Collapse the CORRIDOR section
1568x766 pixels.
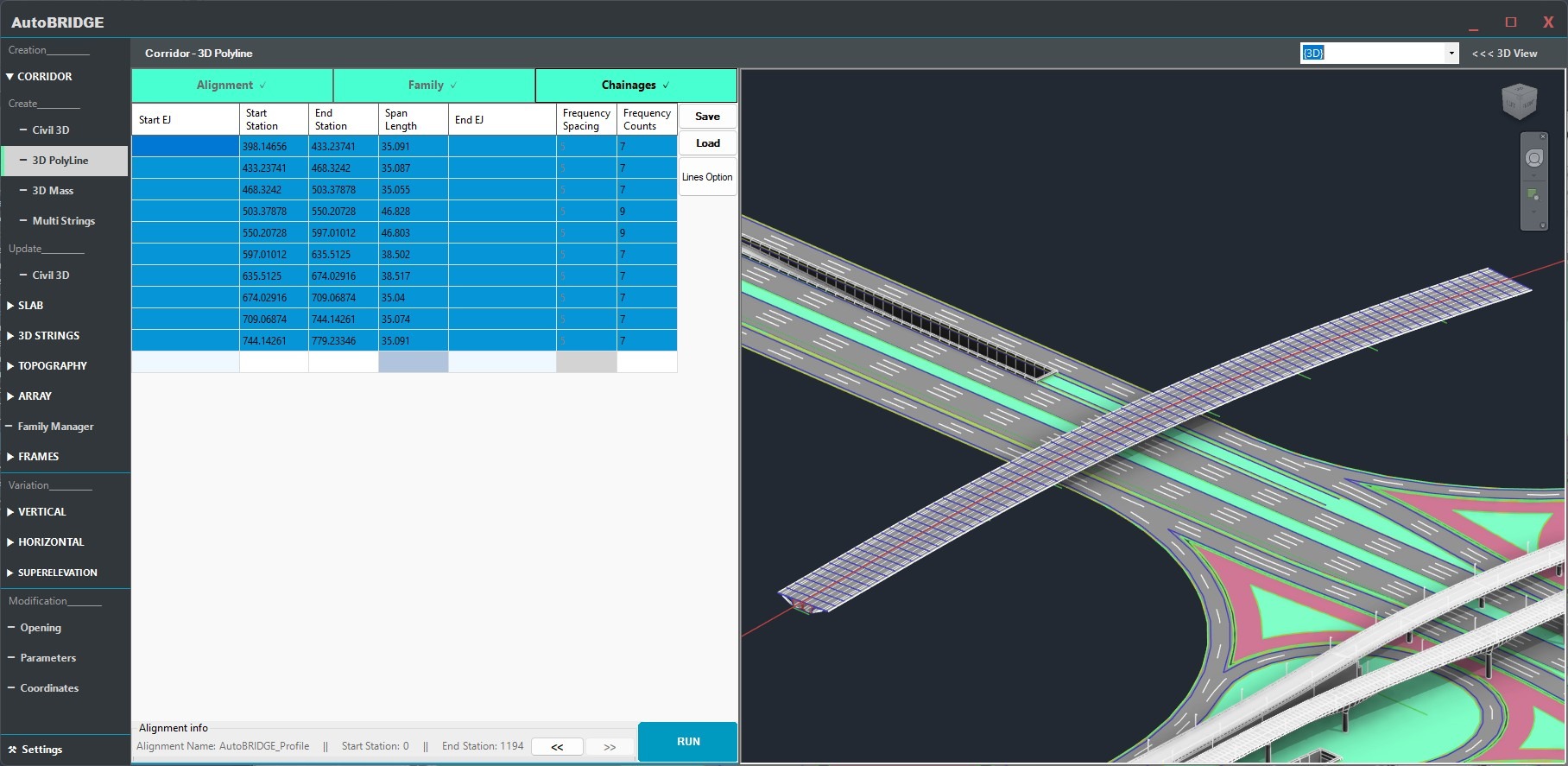click(x=10, y=77)
